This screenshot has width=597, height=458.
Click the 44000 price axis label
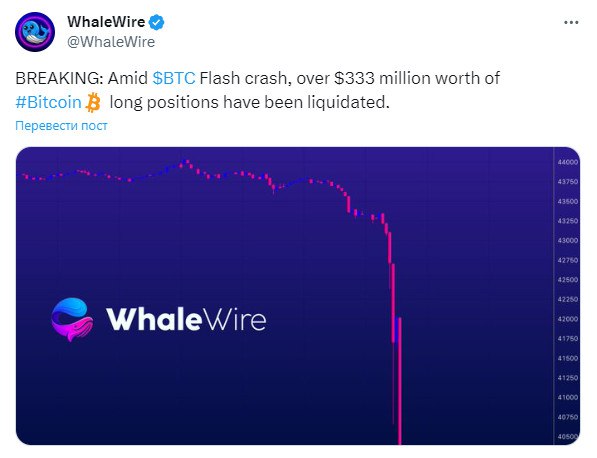568,162
